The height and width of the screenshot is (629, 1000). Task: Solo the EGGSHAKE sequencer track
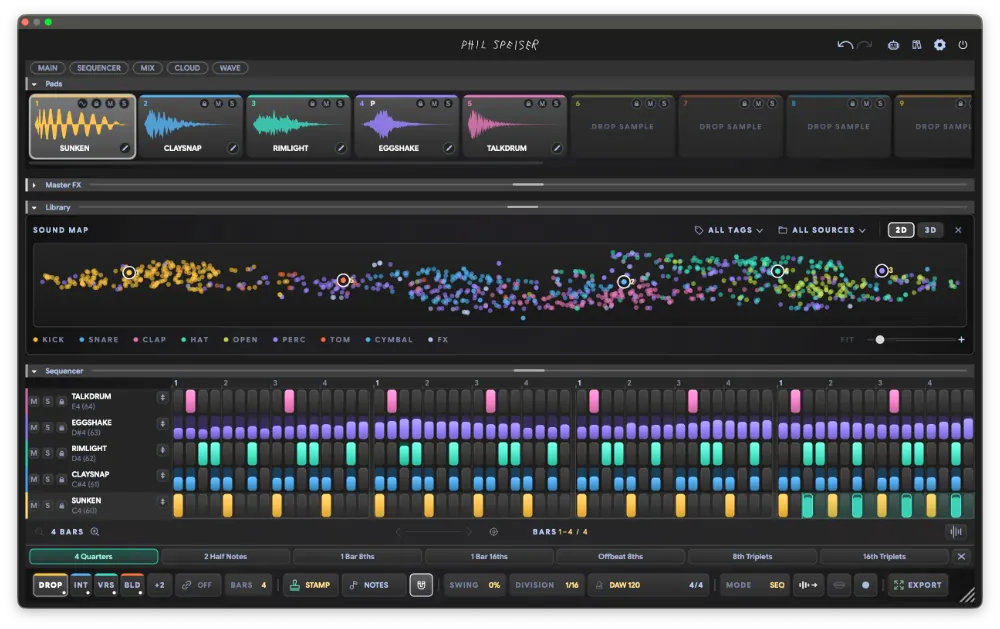47,427
